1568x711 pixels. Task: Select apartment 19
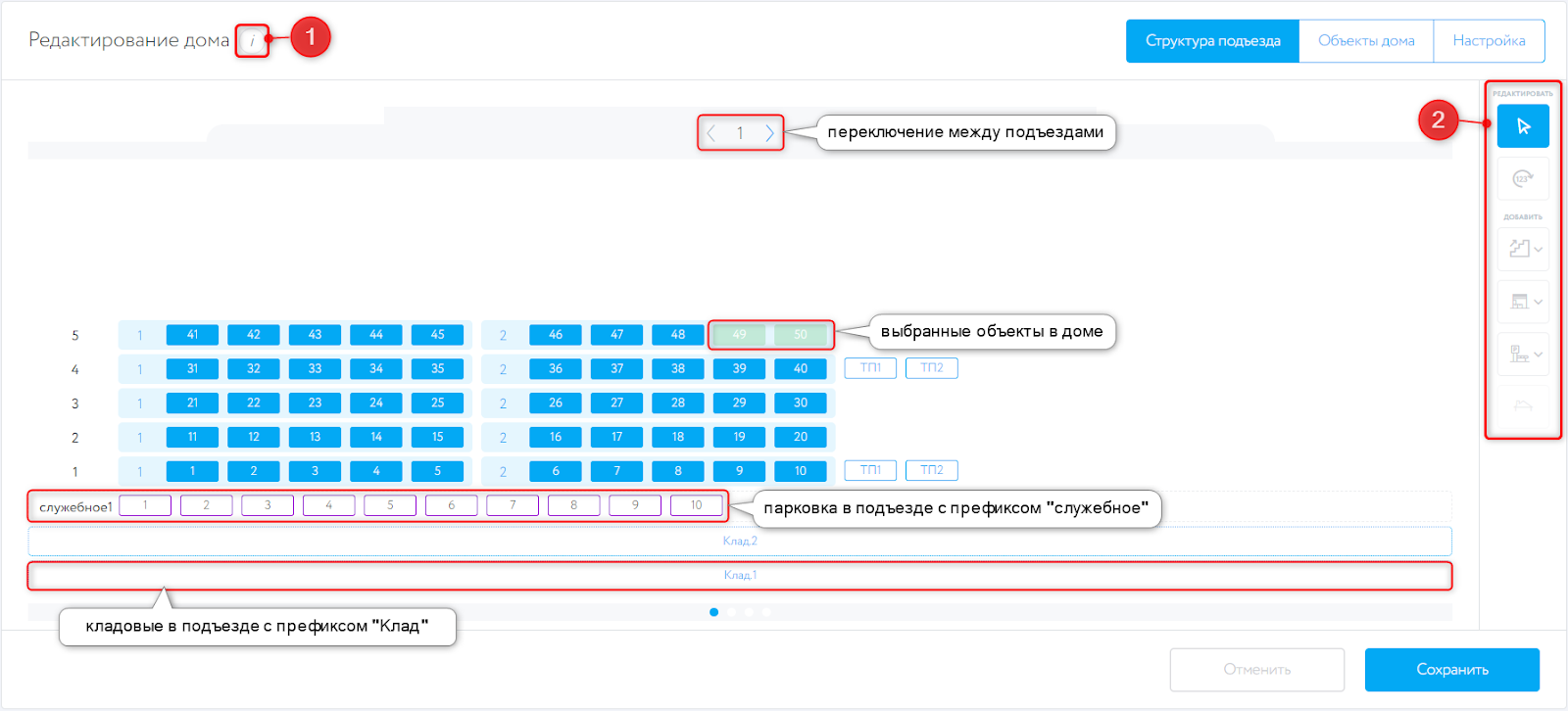coord(739,437)
